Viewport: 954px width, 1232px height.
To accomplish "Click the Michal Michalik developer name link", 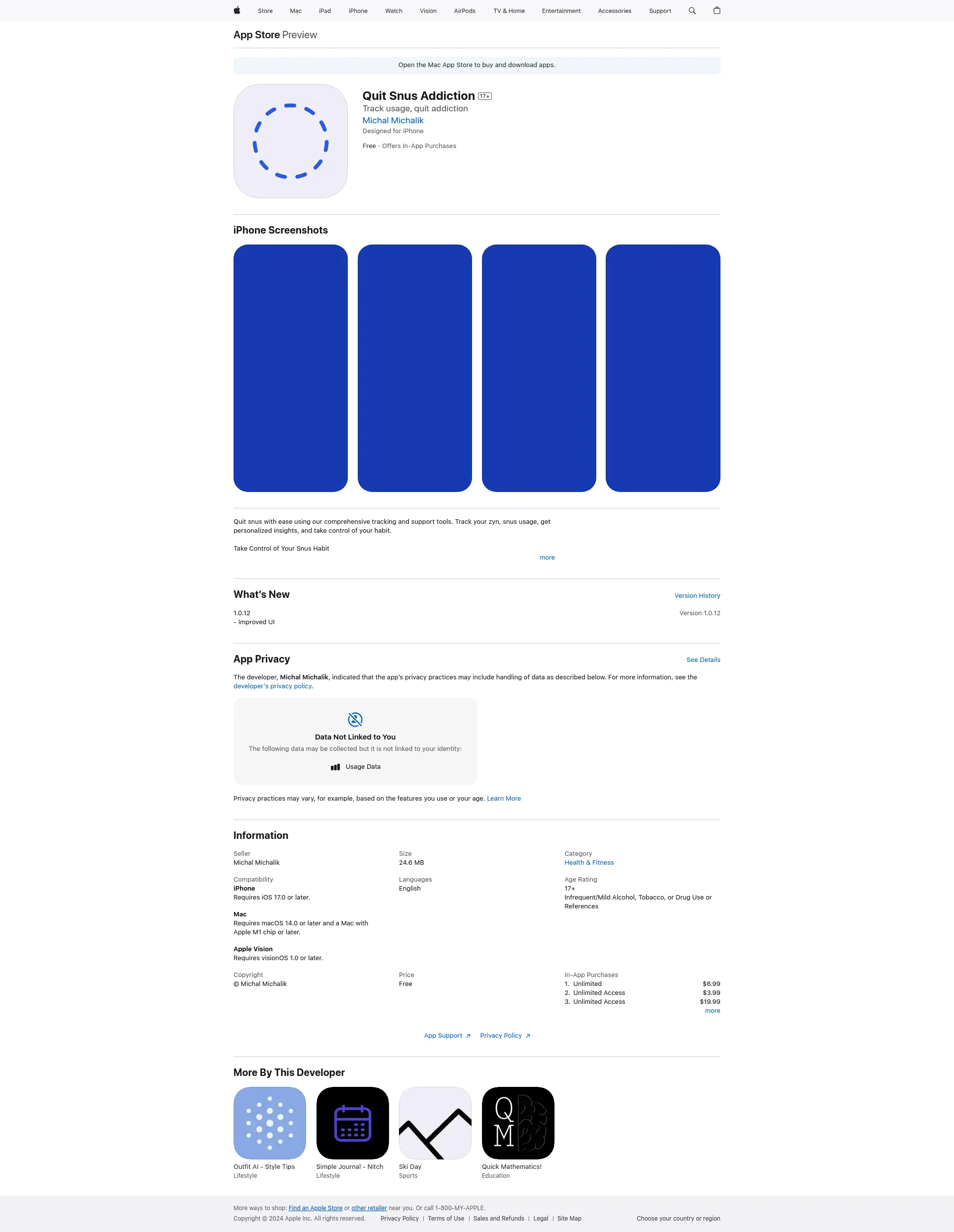I will 393,120.
